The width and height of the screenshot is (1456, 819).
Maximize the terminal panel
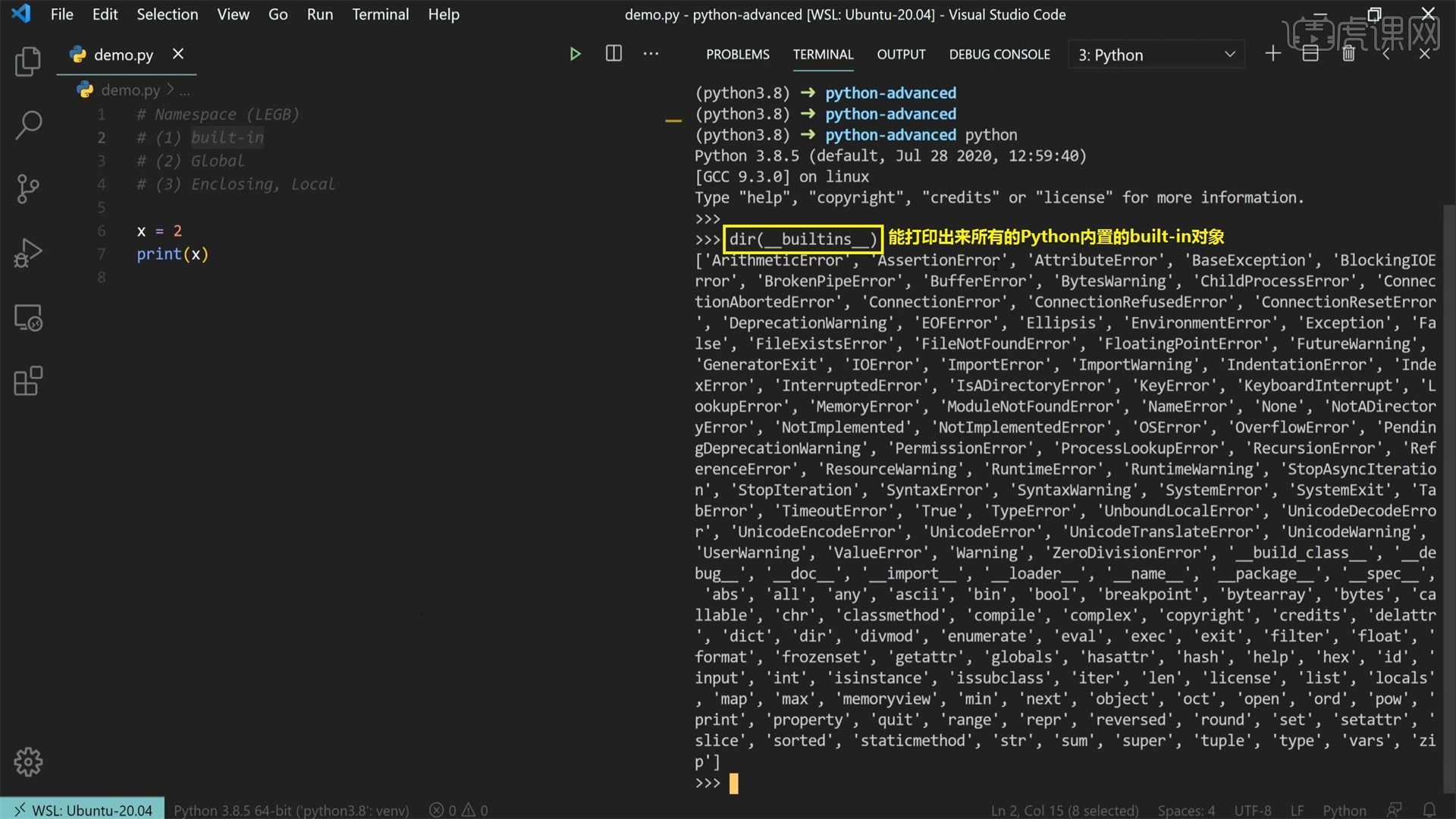point(1385,53)
